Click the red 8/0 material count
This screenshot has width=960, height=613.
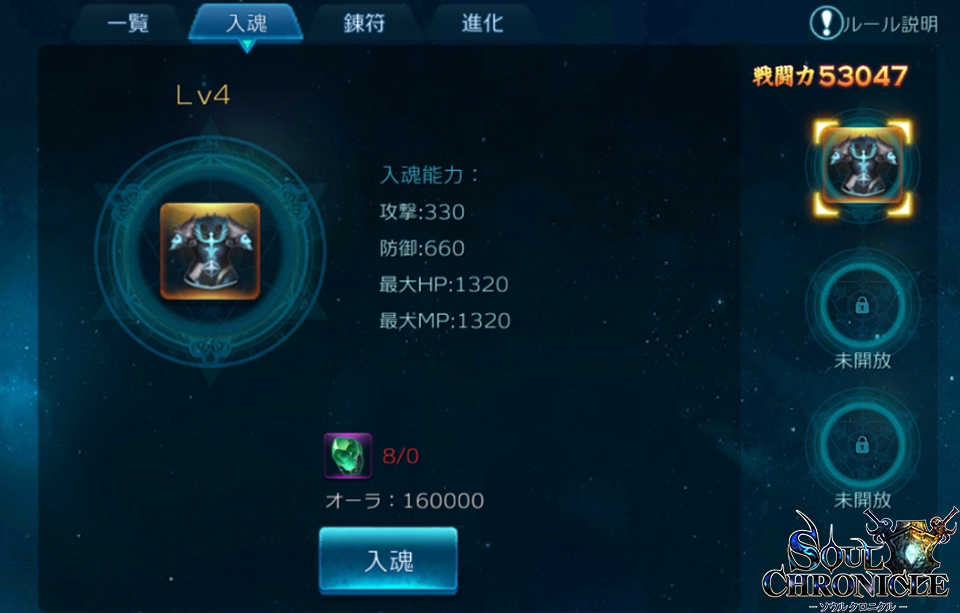point(400,456)
